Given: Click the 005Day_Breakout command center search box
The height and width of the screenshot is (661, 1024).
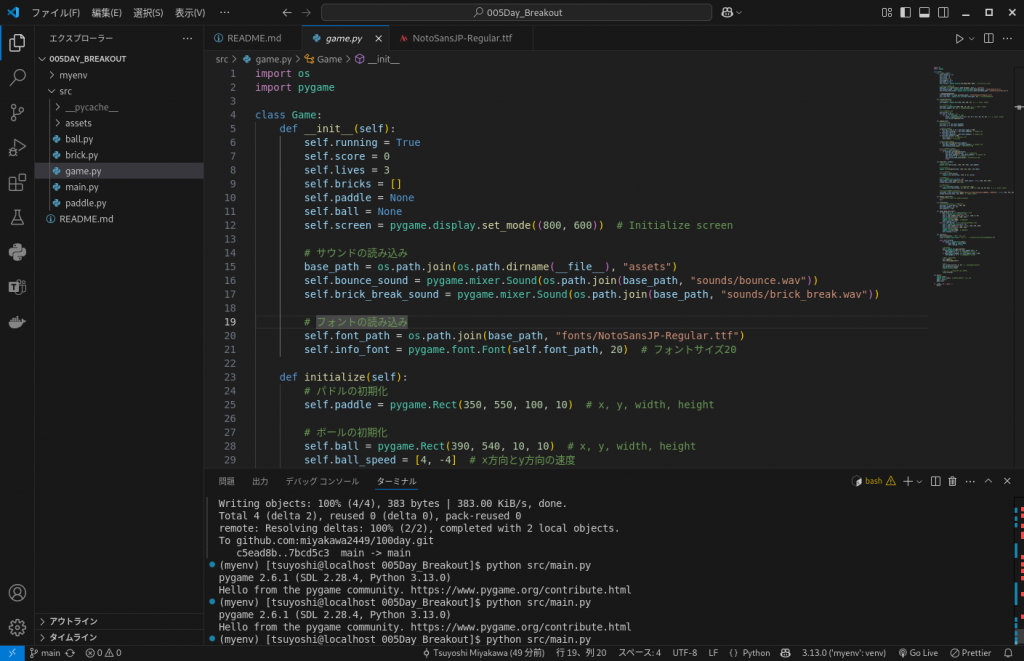Looking at the screenshot, I should coord(517,12).
